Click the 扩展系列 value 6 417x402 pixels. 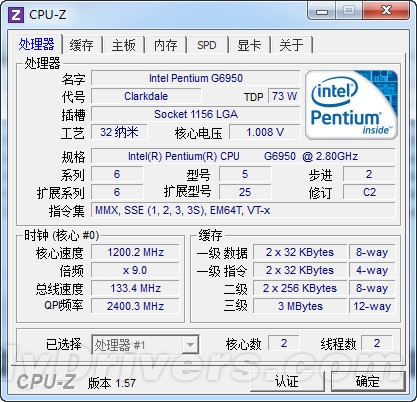pos(117,192)
